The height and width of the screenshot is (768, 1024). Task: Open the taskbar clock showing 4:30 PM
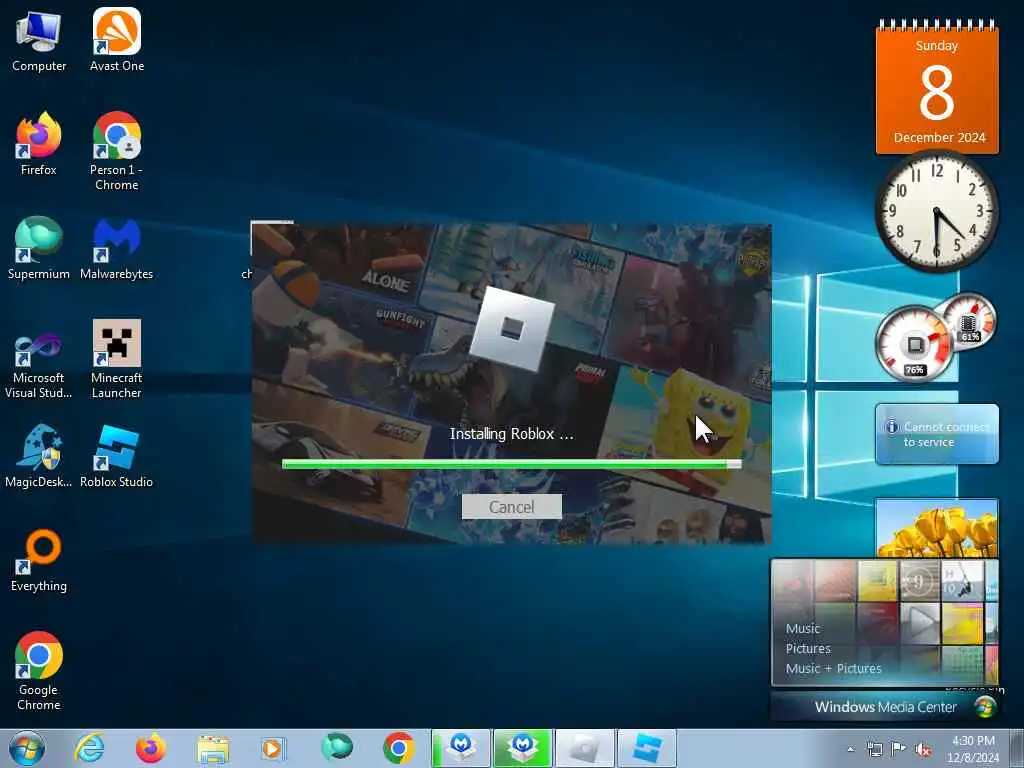click(973, 749)
